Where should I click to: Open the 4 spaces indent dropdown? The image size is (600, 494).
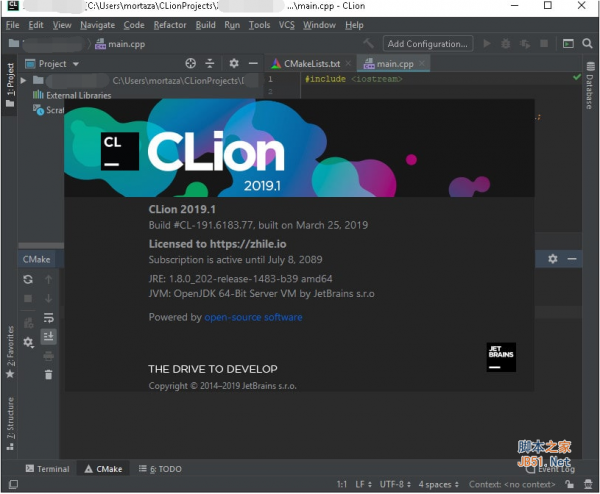pos(439,484)
